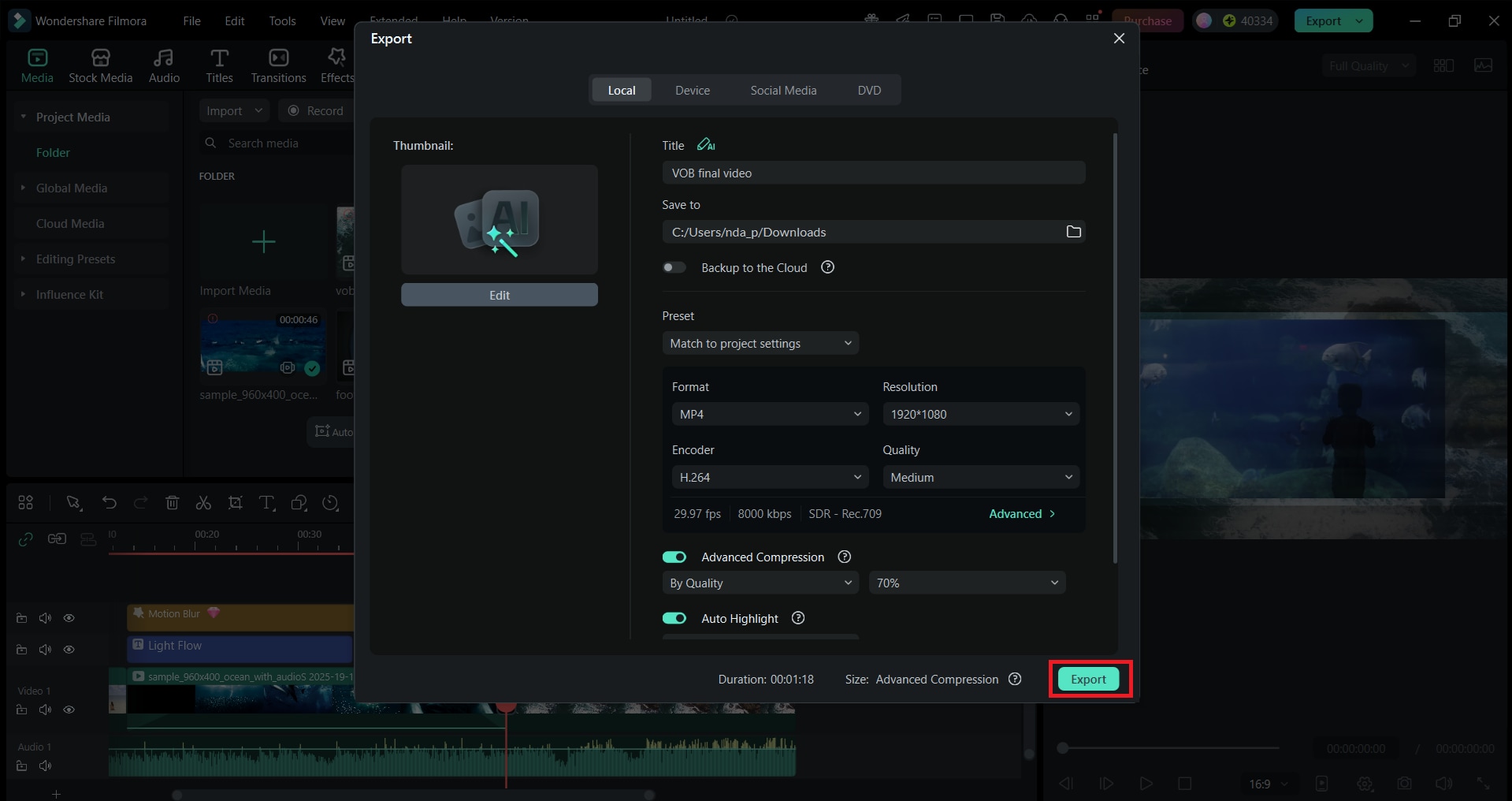Open the Preset dropdown Match to project settings
This screenshot has height=801, width=1512.
coord(760,343)
